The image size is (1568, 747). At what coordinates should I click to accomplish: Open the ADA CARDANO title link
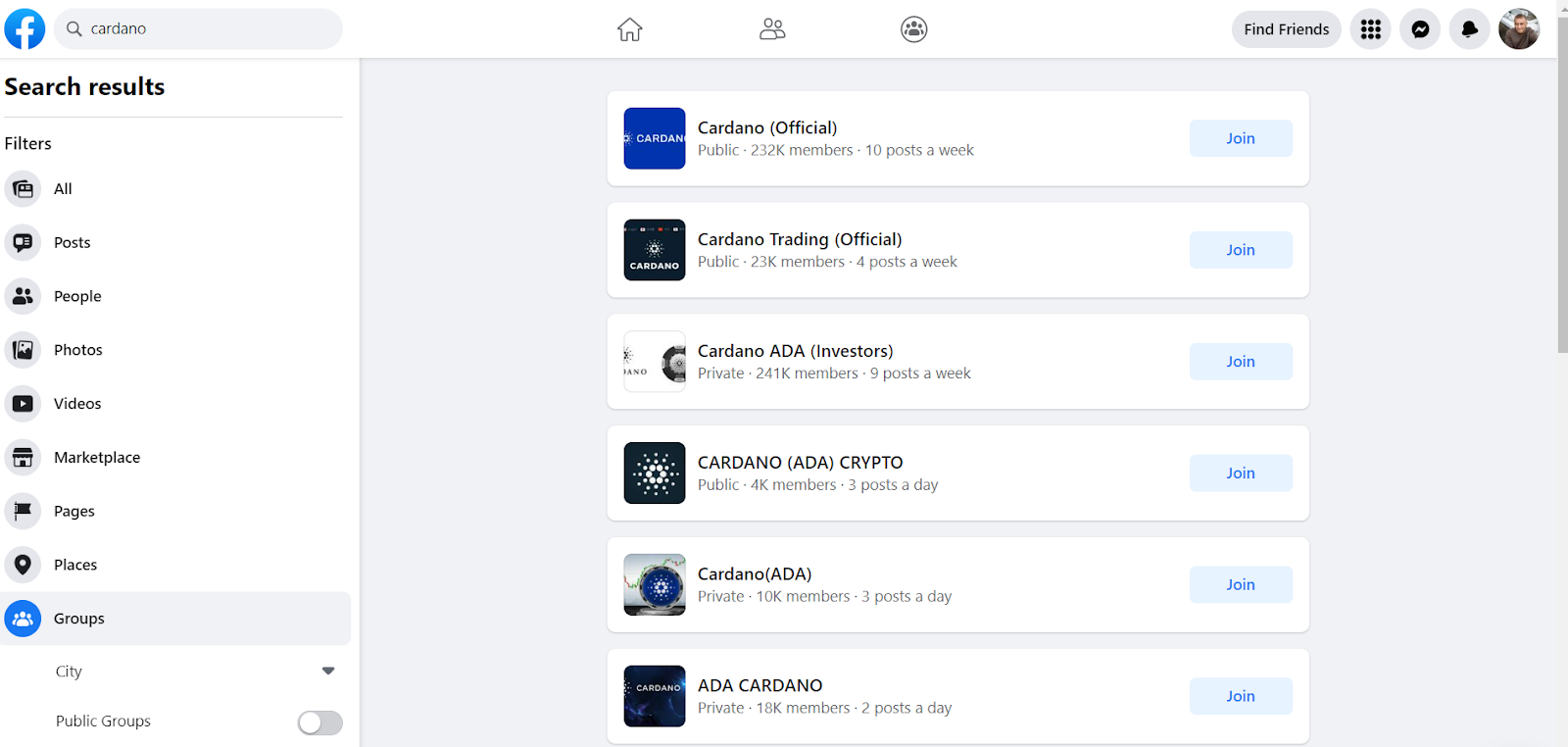pos(760,685)
